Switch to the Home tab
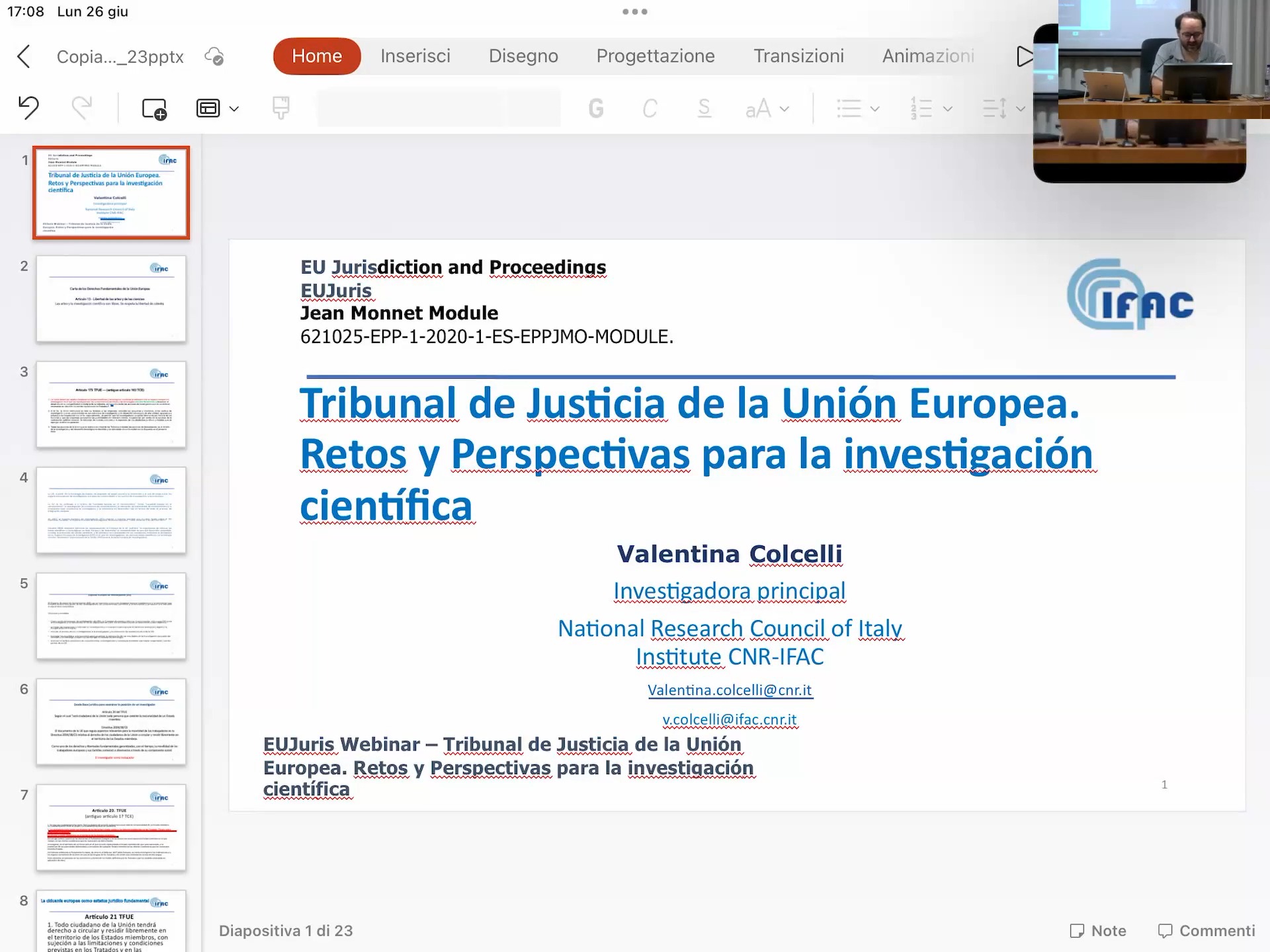Screen dimensions: 1270x952 (x=317, y=56)
